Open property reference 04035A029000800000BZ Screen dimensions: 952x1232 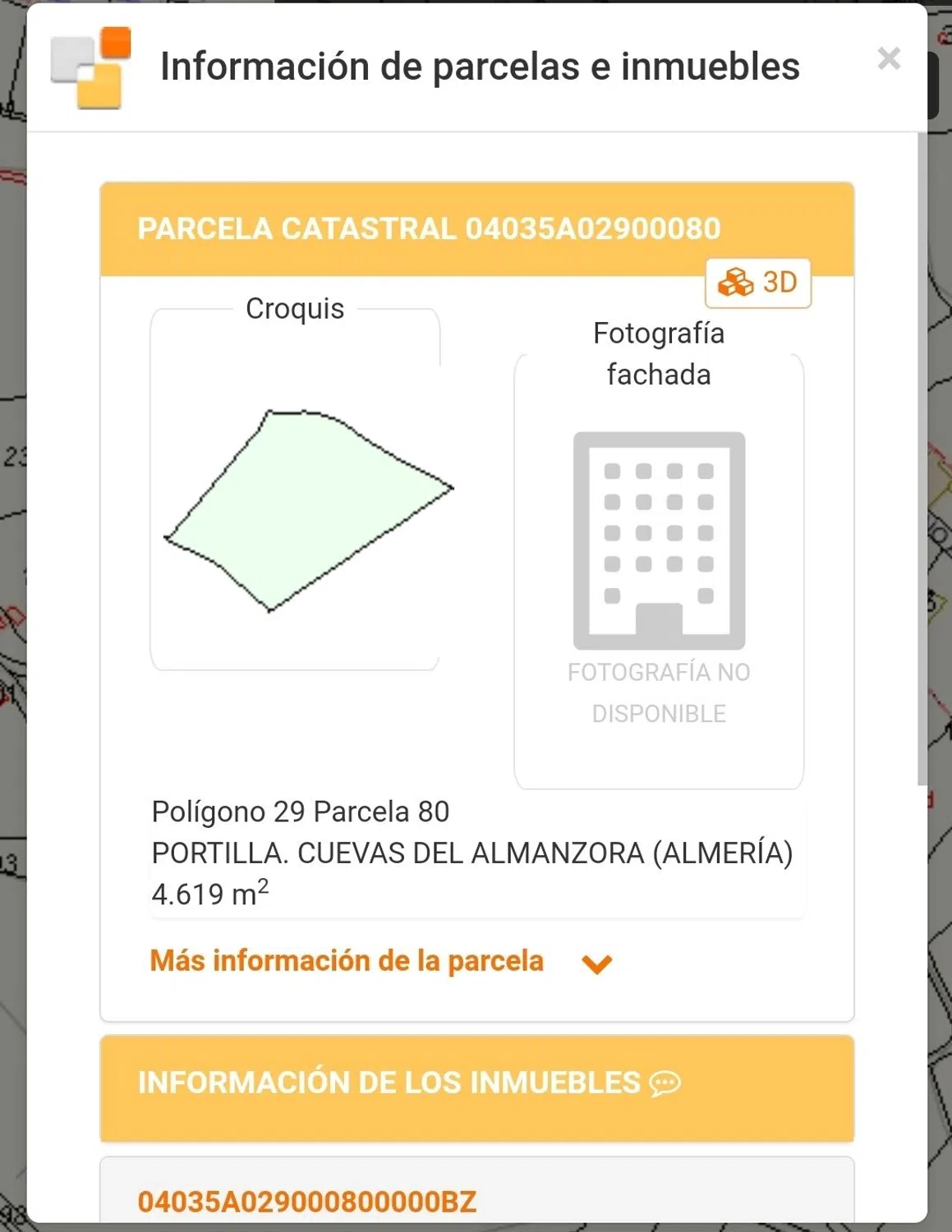click(x=306, y=1202)
